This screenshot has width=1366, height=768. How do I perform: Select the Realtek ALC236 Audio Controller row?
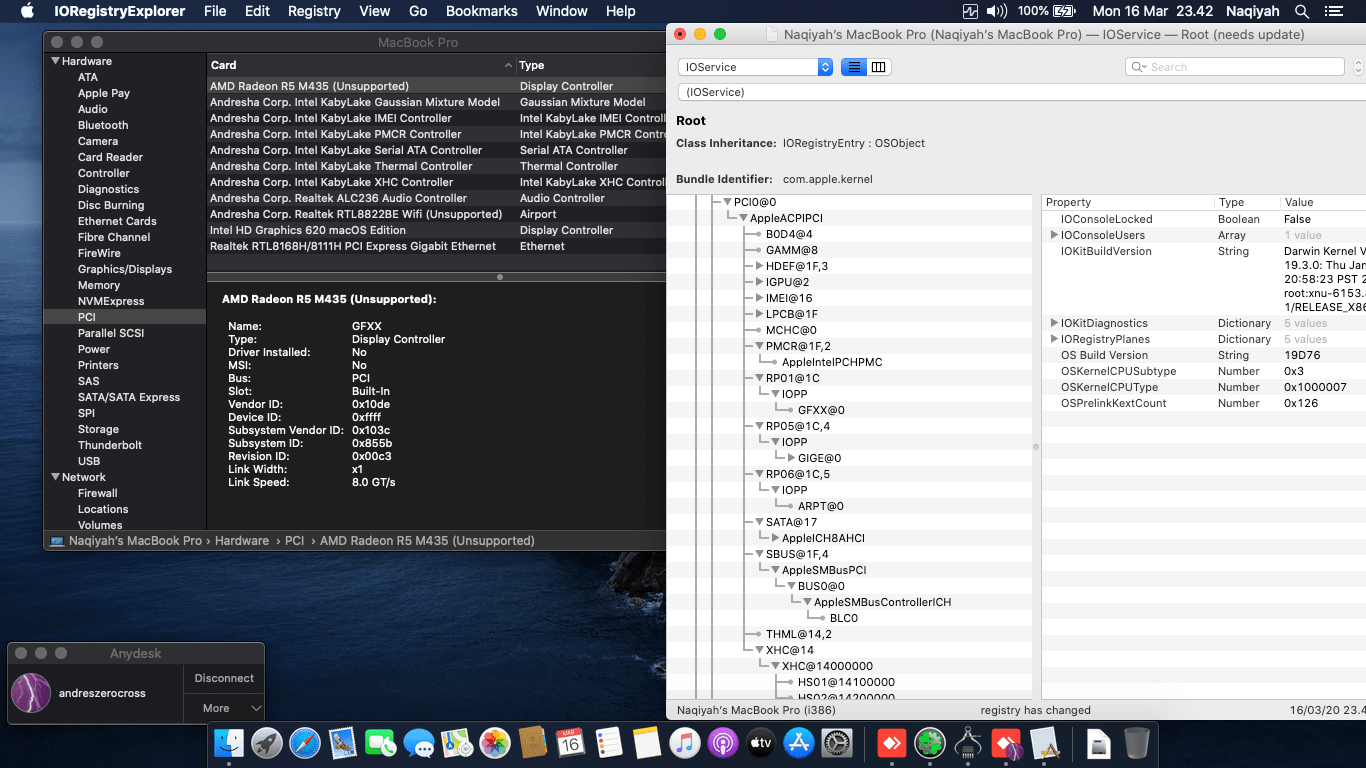[x=436, y=198]
